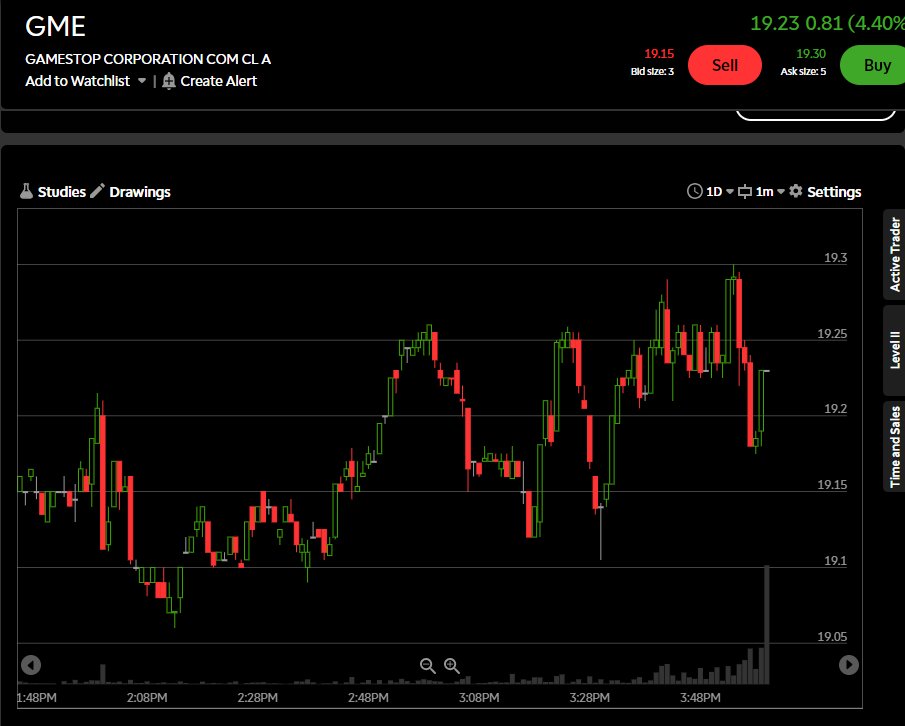Open the Drawings pencil tool
This screenshot has height=726, width=905.
point(98,191)
